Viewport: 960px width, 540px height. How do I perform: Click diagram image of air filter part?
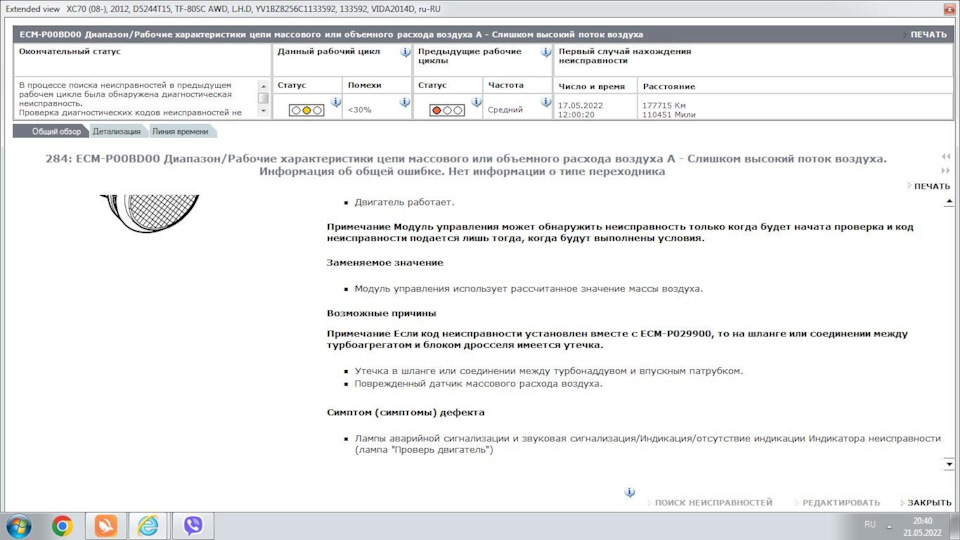coord(149,213)
